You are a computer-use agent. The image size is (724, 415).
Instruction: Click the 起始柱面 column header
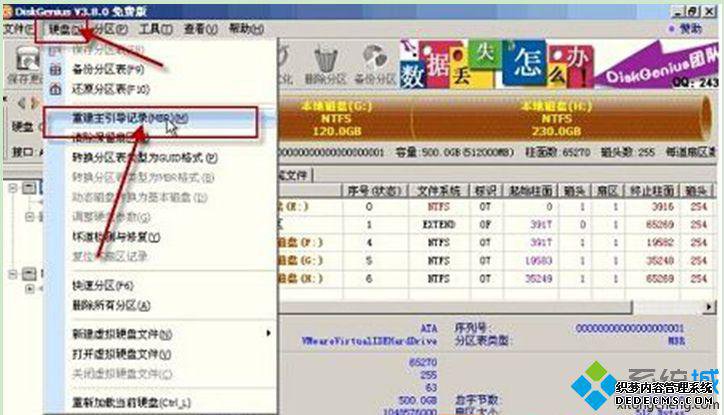pos(530,190)
